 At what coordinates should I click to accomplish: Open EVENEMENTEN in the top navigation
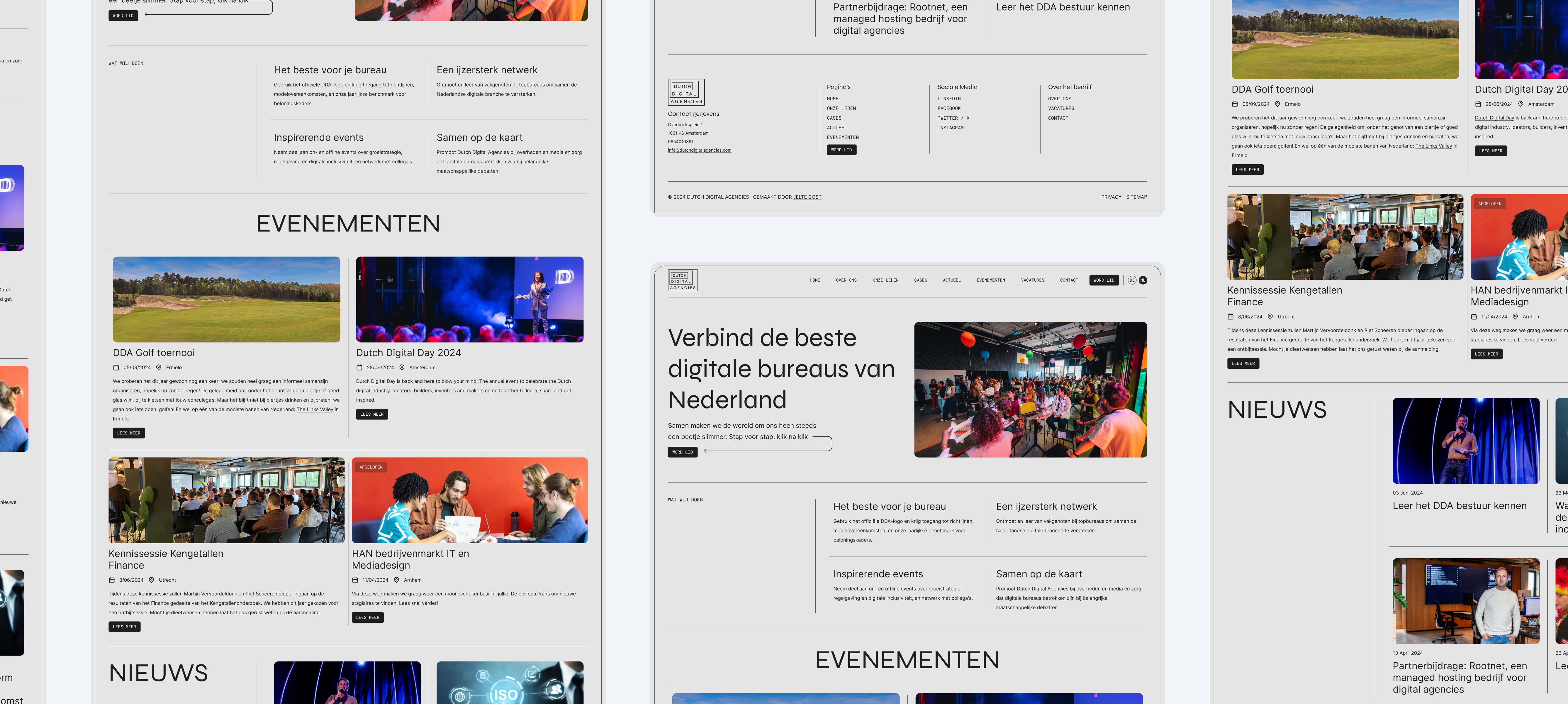click(990, 280)
